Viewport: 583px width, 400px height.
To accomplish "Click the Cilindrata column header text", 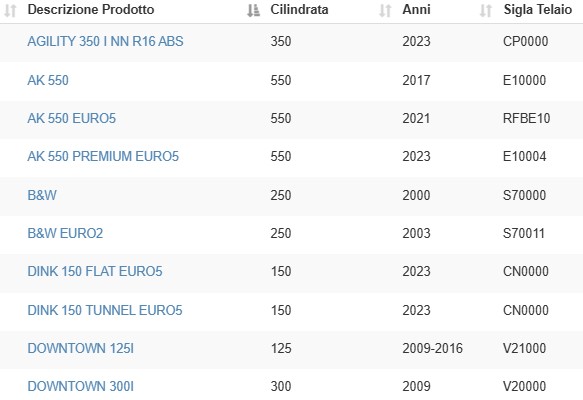I will 299,9.
